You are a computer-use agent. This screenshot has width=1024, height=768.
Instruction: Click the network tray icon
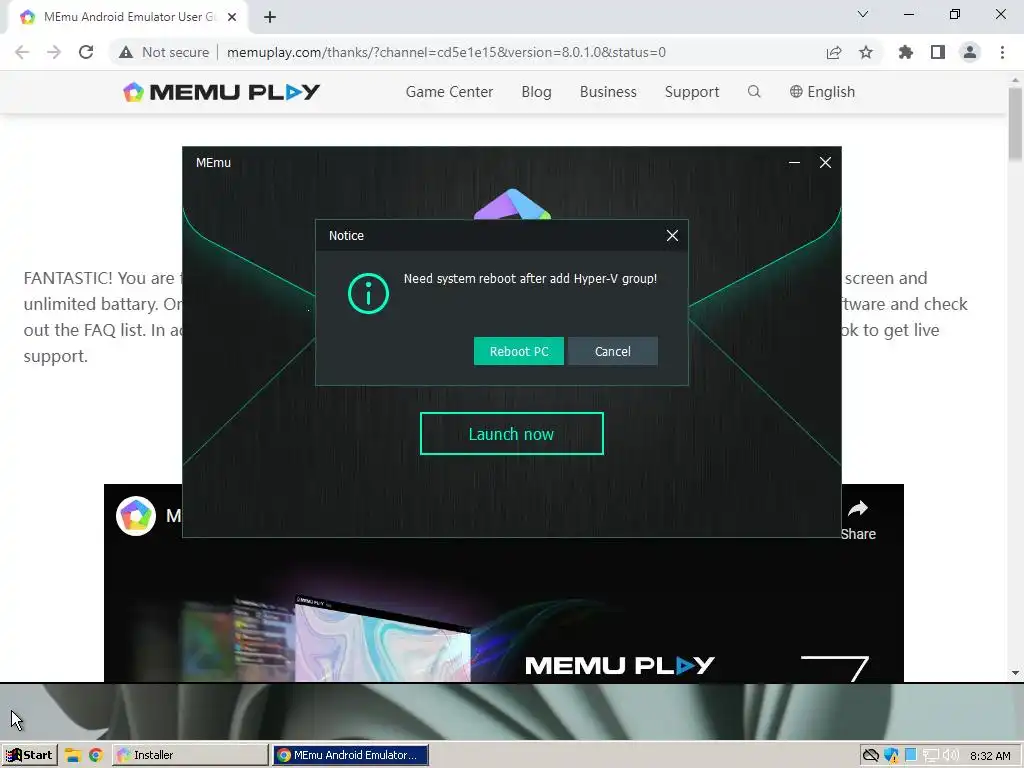[930, 756]
